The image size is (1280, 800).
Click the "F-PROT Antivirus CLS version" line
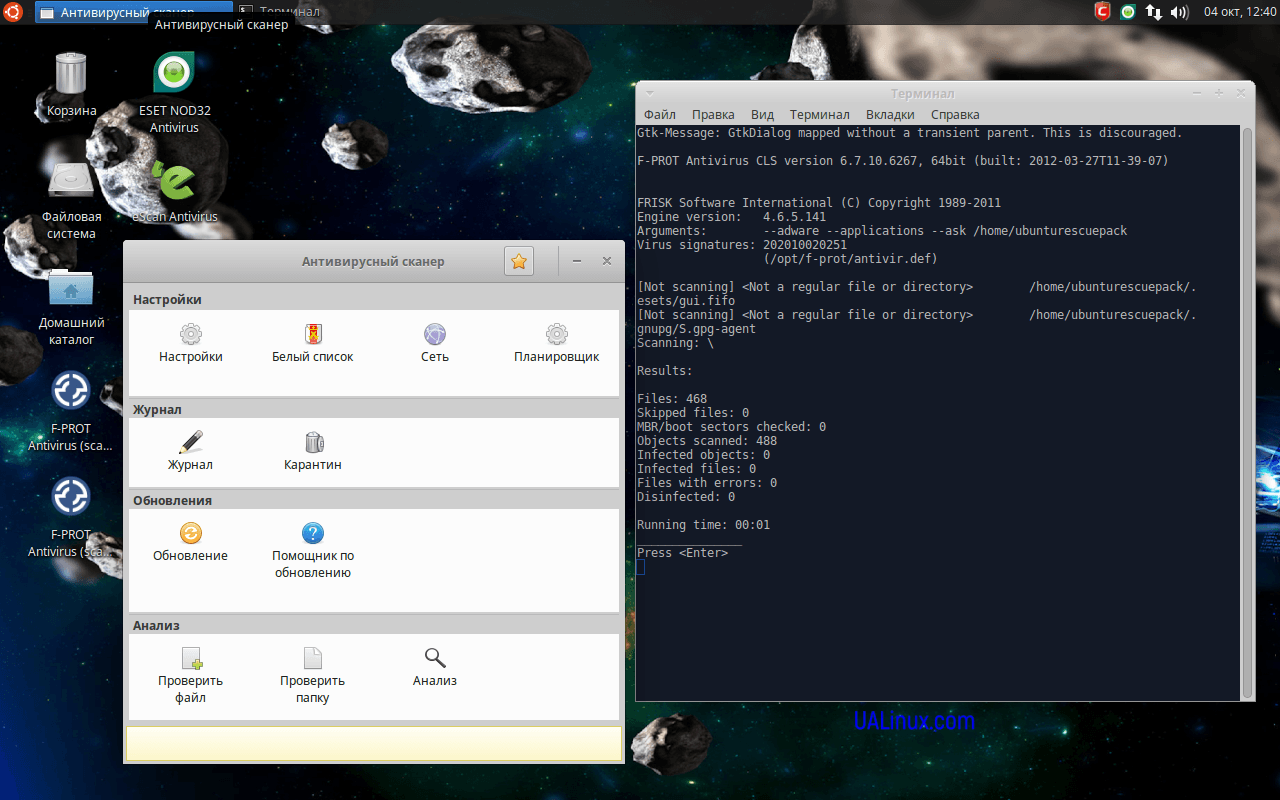(x=903, y=161)
